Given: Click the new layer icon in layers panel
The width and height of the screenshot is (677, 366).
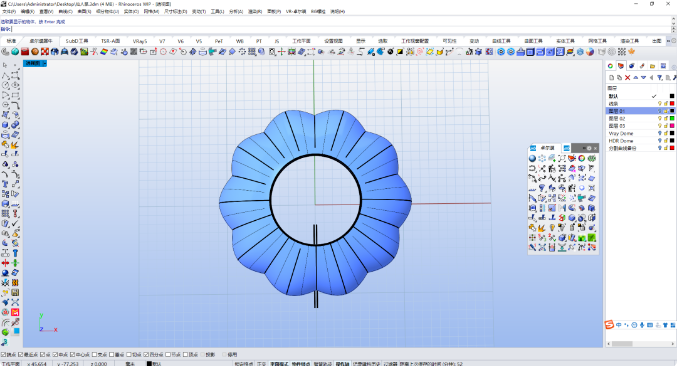Looking at the screenshot, I should [x=611, y=78].
